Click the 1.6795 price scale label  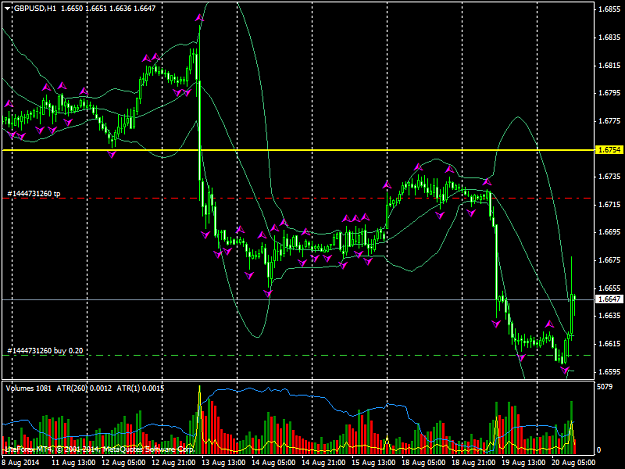pyautogui.click(x=609, y=93)
